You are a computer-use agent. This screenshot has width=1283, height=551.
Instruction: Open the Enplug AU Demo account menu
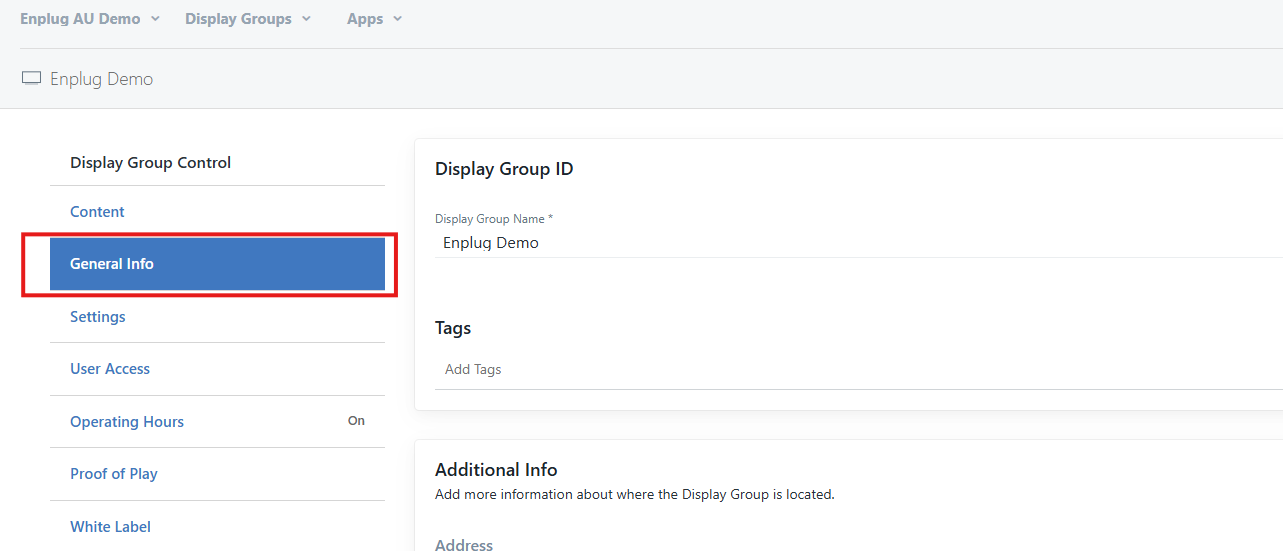coord(80,19)
